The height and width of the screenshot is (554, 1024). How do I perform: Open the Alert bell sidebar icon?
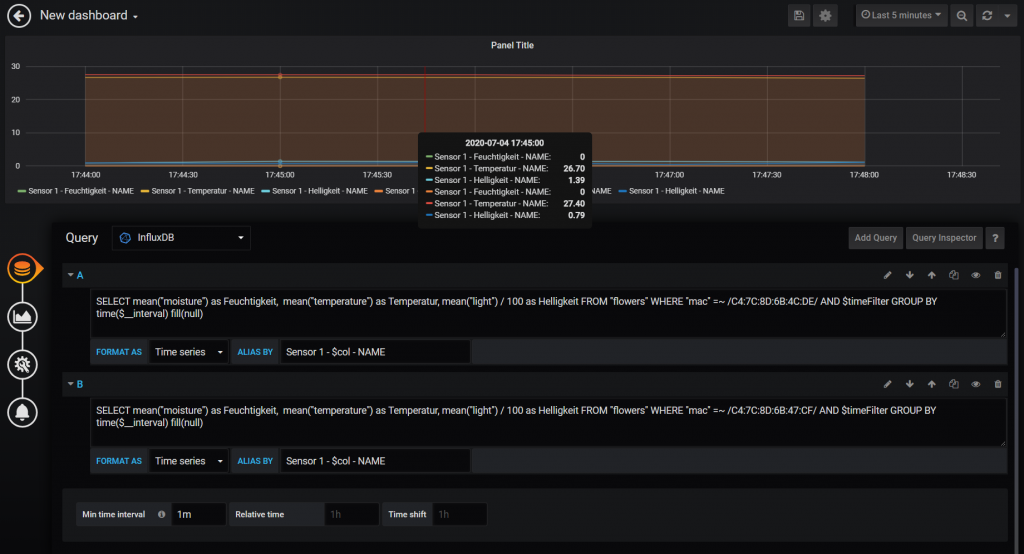click(22, 411)
